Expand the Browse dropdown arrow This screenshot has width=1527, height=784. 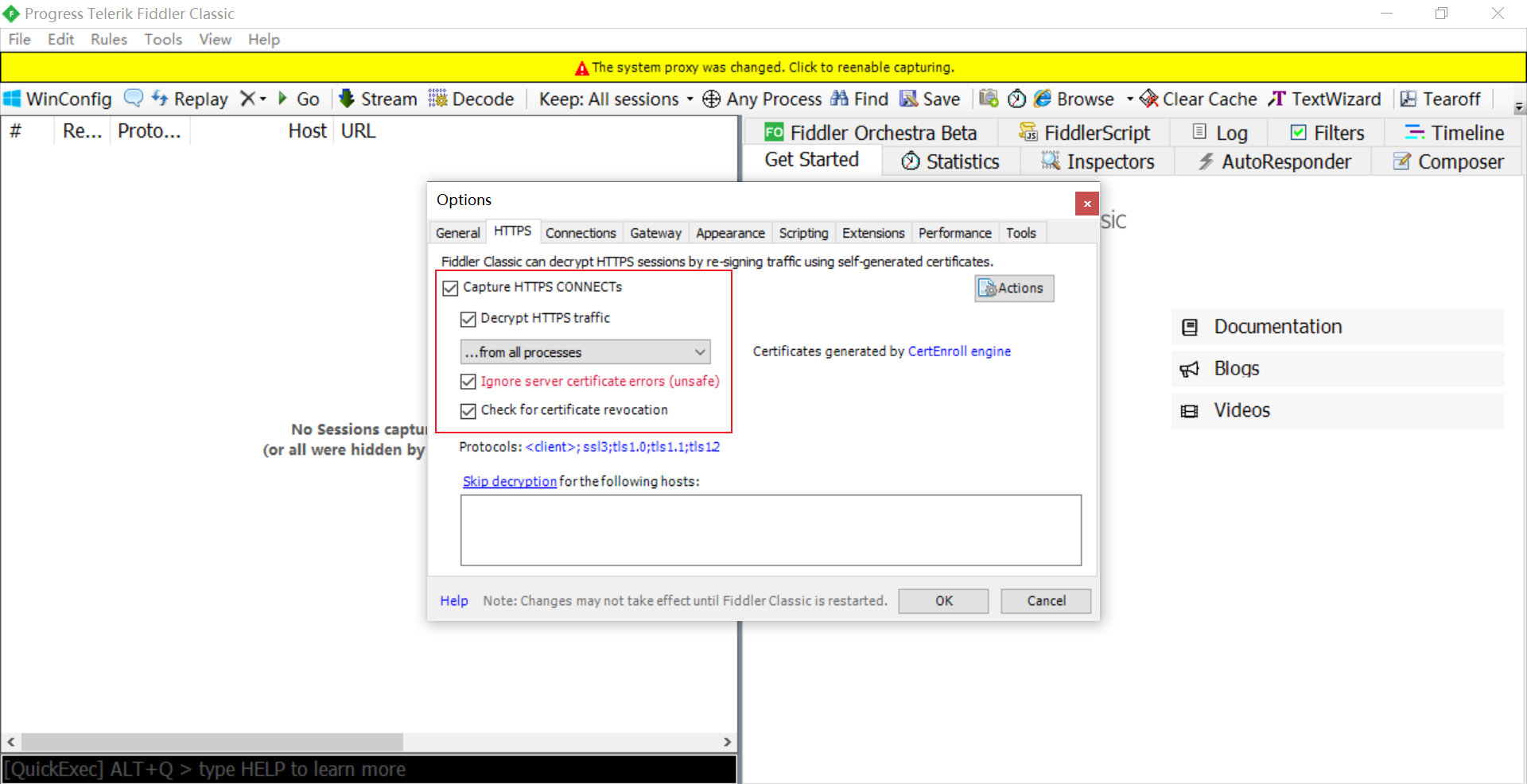pyautogui.click(x=1129, y=99)
